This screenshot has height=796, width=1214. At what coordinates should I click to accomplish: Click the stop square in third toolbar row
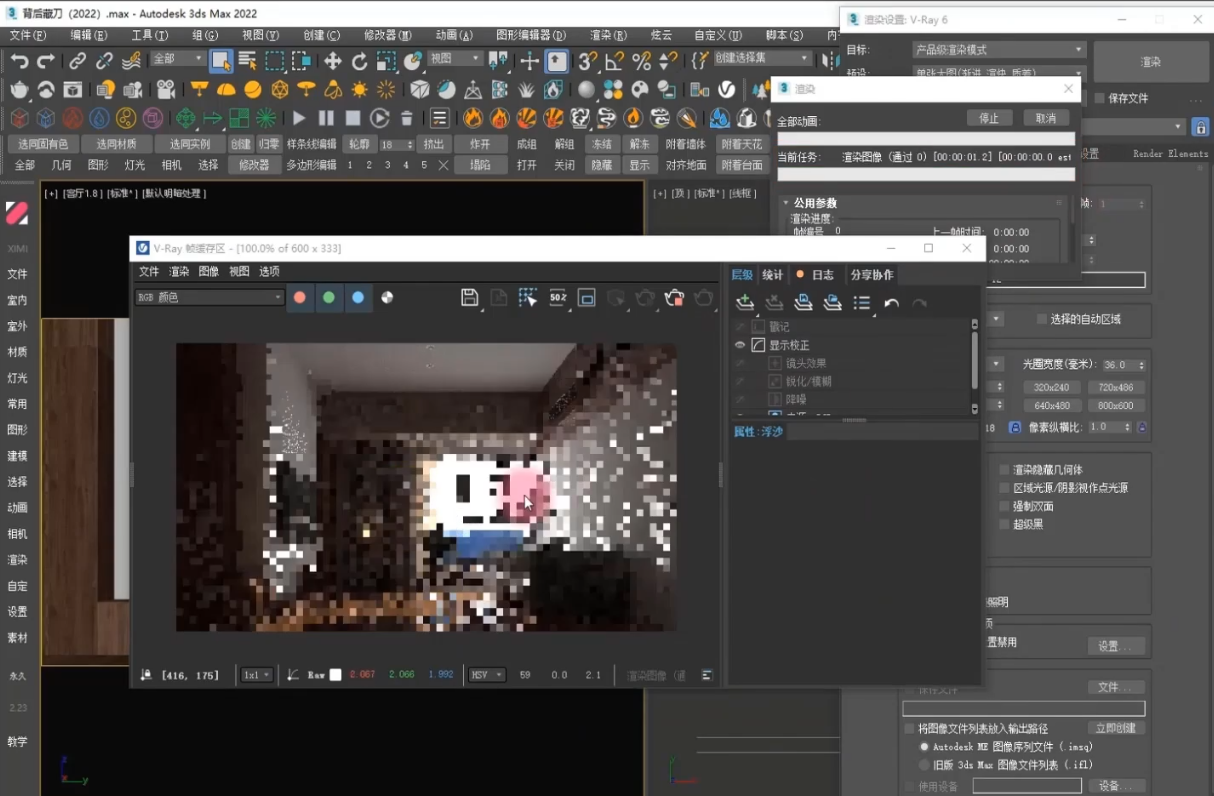click(353, 118)
